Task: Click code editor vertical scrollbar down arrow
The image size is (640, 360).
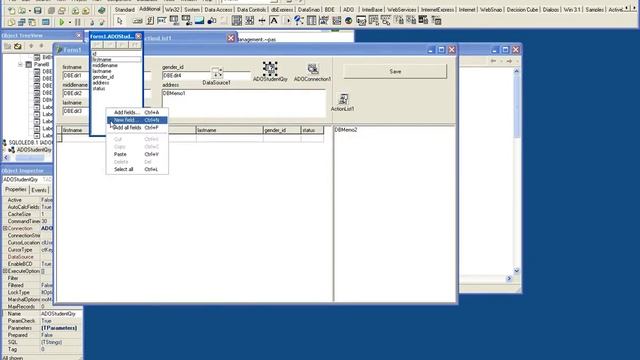Action: (516, 271)
